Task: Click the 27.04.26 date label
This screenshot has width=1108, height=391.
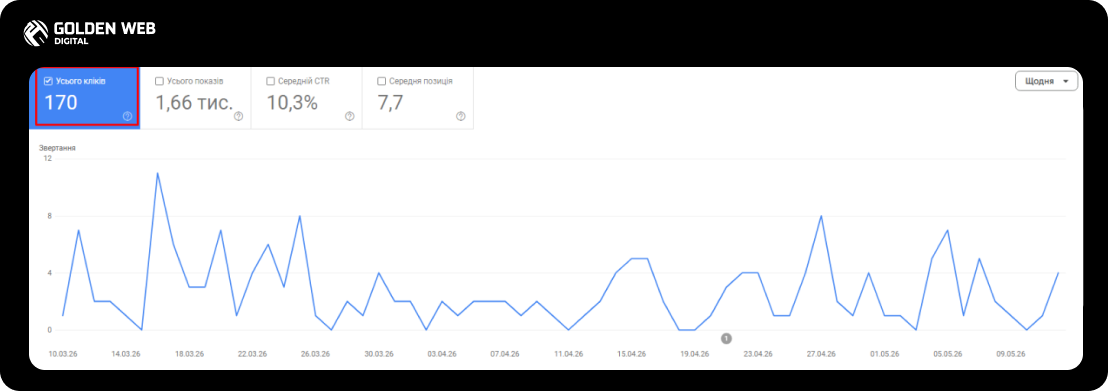Action: 820,354
